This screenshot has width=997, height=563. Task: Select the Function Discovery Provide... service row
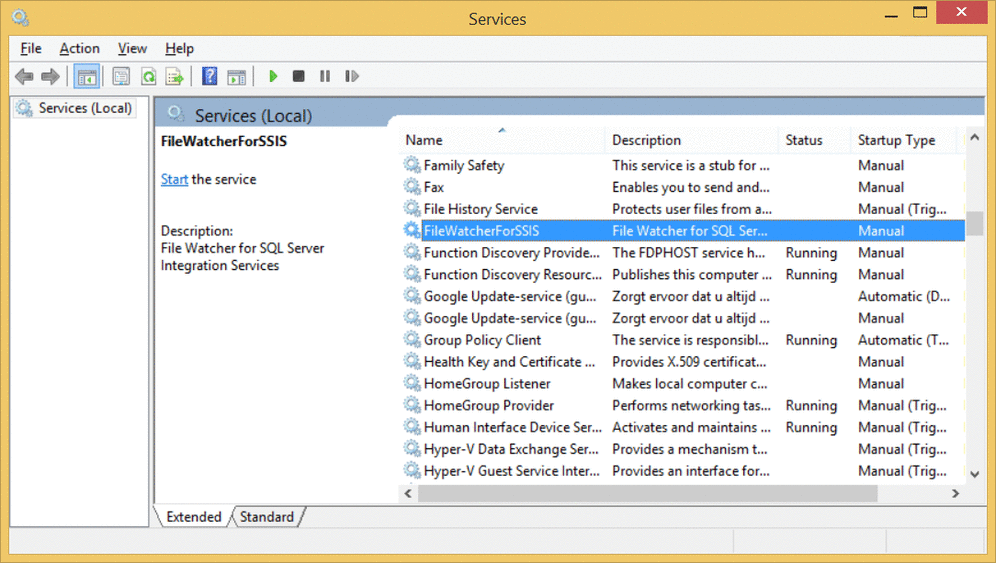(x=683, y=253)
